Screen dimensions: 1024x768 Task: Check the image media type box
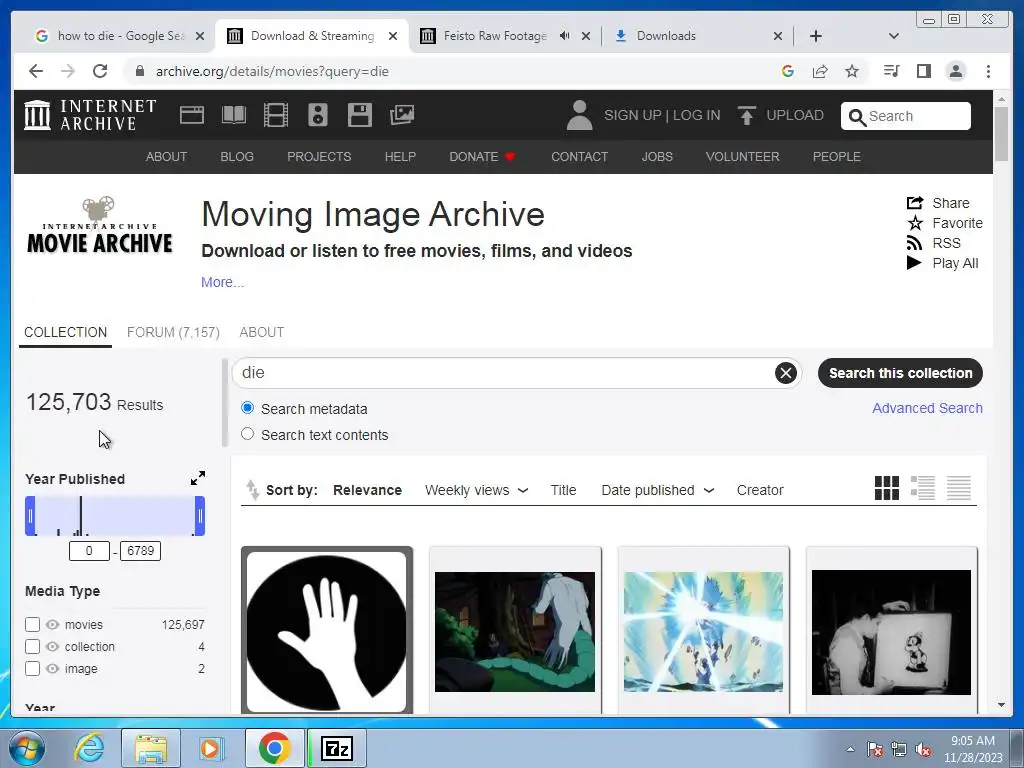(x=33, y=669)
